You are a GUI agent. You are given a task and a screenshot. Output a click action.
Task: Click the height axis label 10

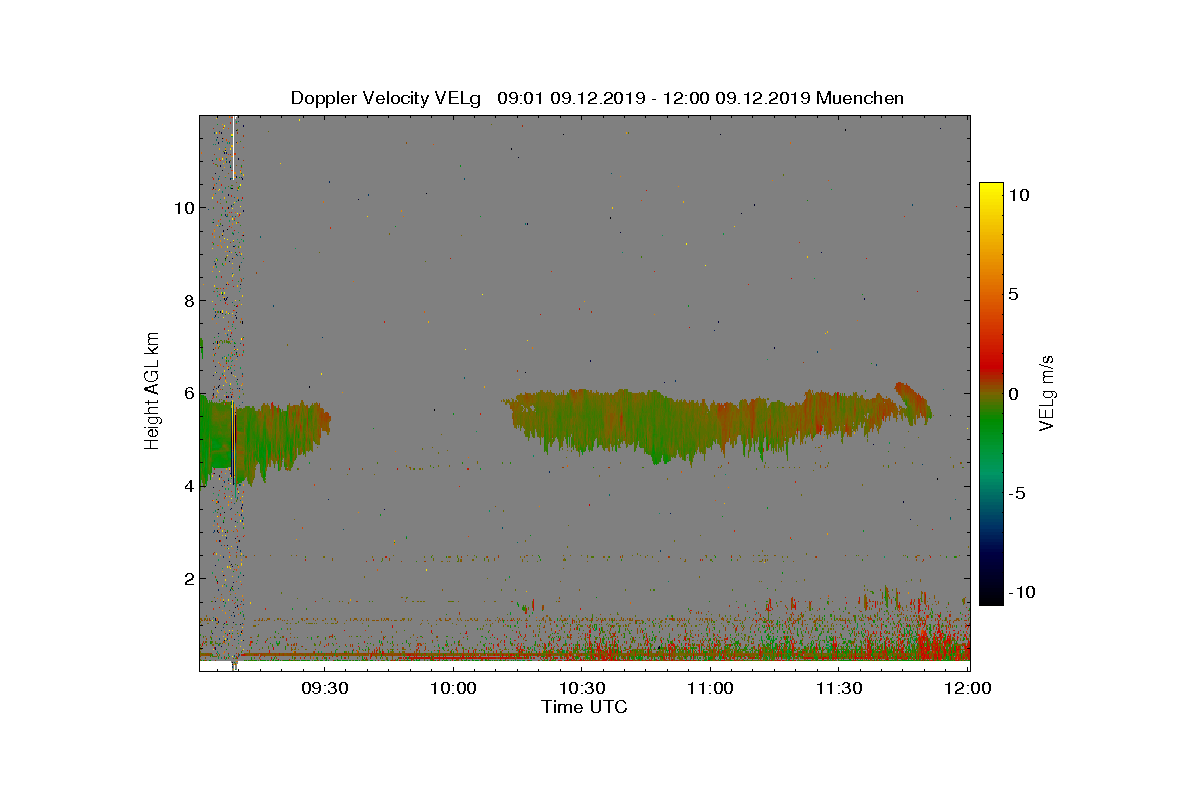coord(182,208)
